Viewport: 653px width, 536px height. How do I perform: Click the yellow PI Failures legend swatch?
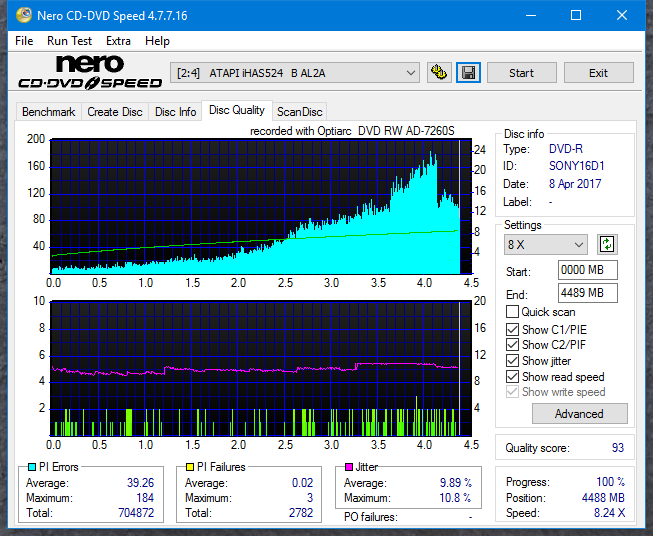190,467
